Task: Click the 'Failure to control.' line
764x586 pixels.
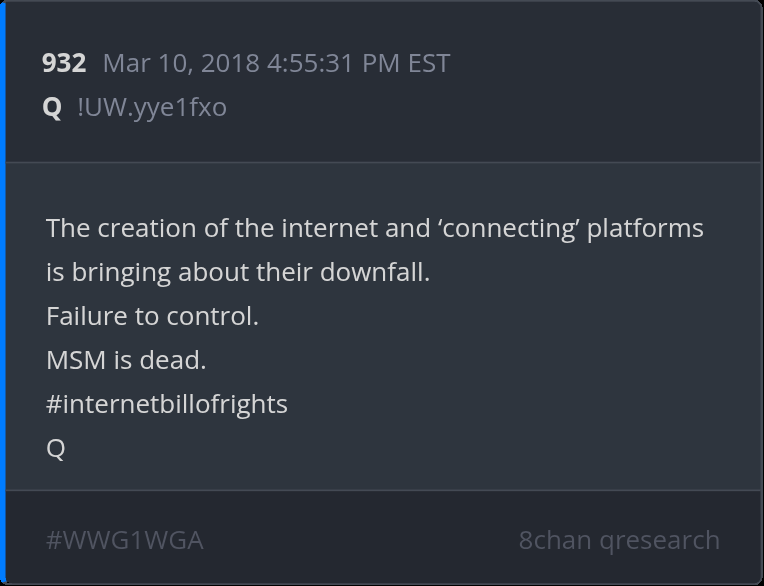Action: [152, 316]
